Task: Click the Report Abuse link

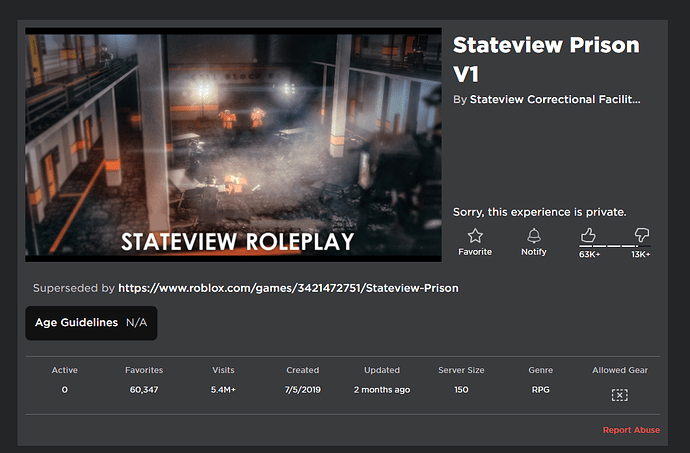Action: (631, 430)
